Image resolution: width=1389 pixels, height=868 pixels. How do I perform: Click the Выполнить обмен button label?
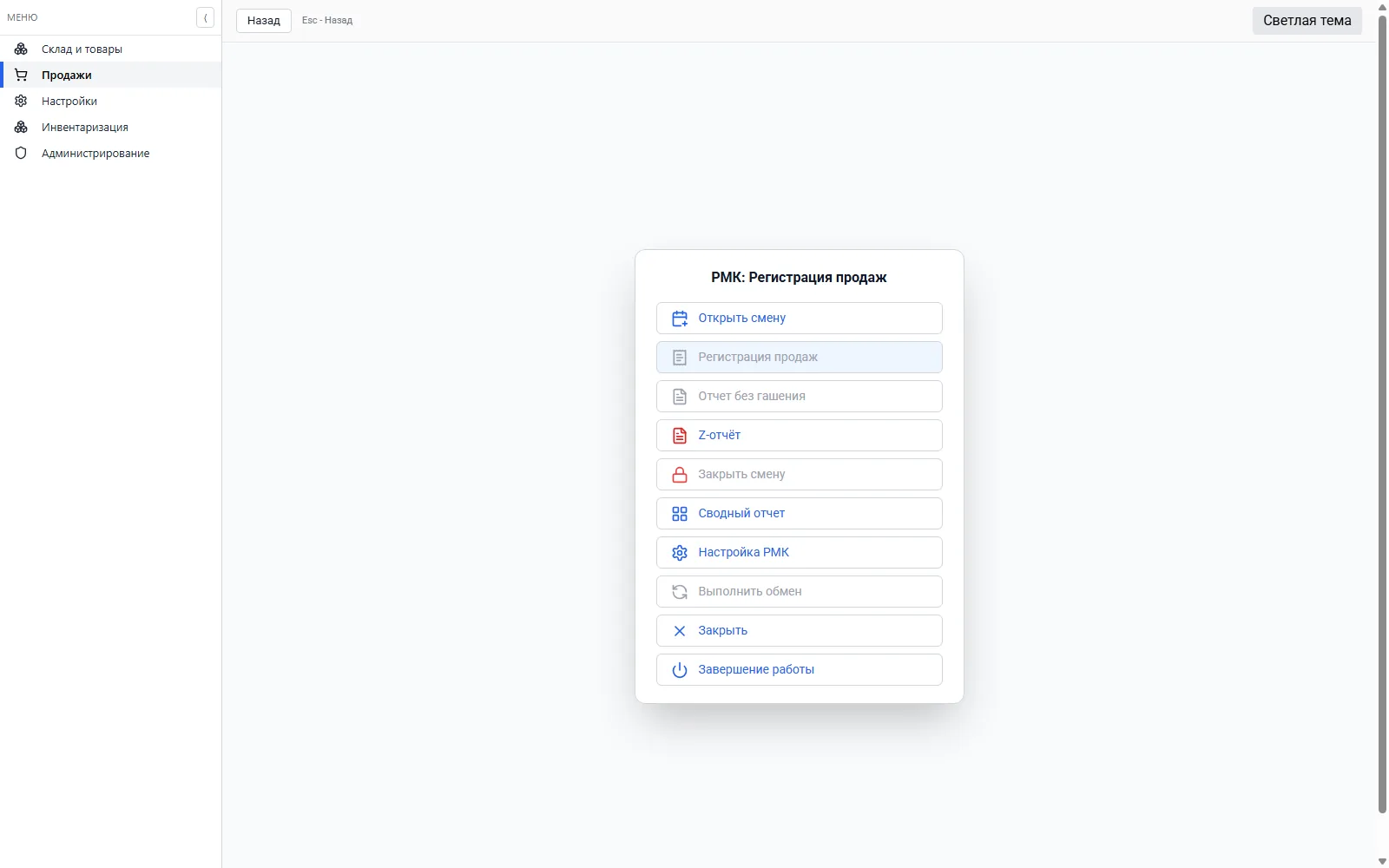750,592
